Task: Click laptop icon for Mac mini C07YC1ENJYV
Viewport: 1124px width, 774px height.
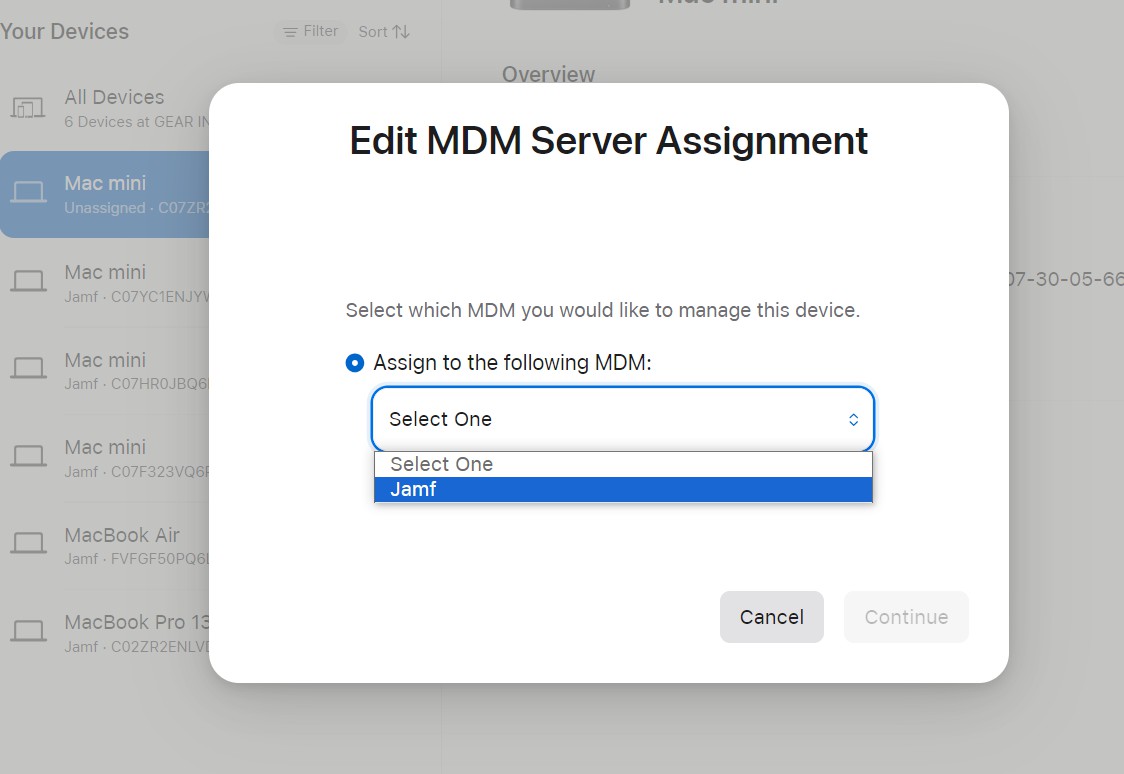Action: click(28, 282)
